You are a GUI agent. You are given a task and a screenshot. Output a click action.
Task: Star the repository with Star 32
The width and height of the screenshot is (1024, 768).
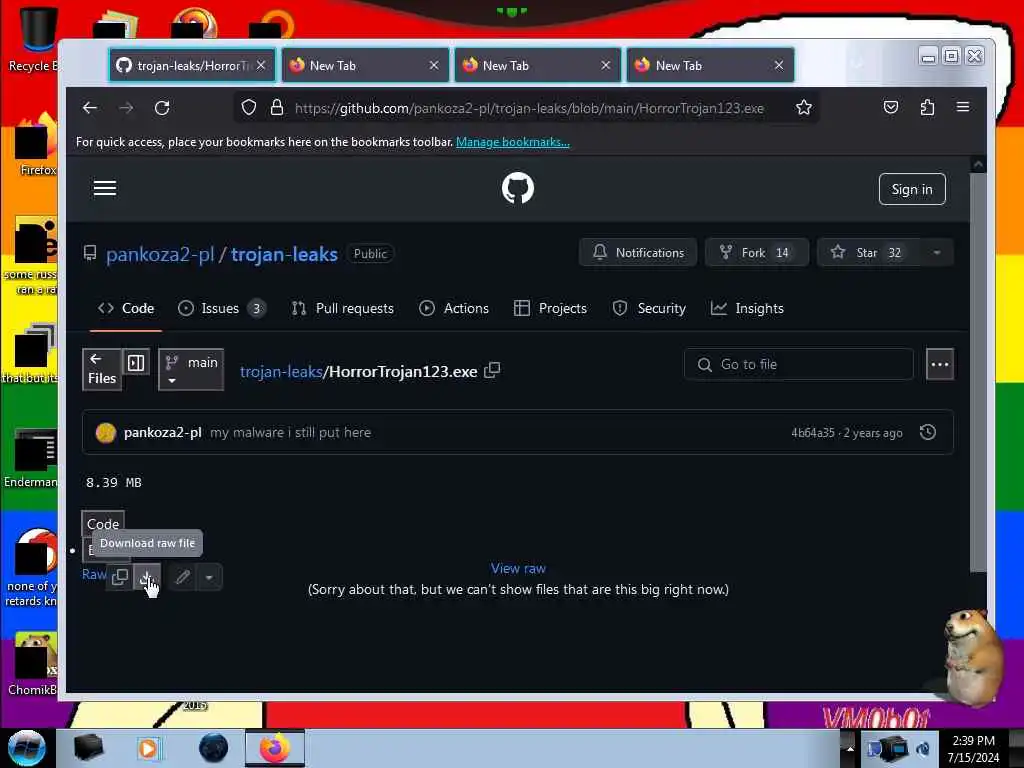[869, 253]
